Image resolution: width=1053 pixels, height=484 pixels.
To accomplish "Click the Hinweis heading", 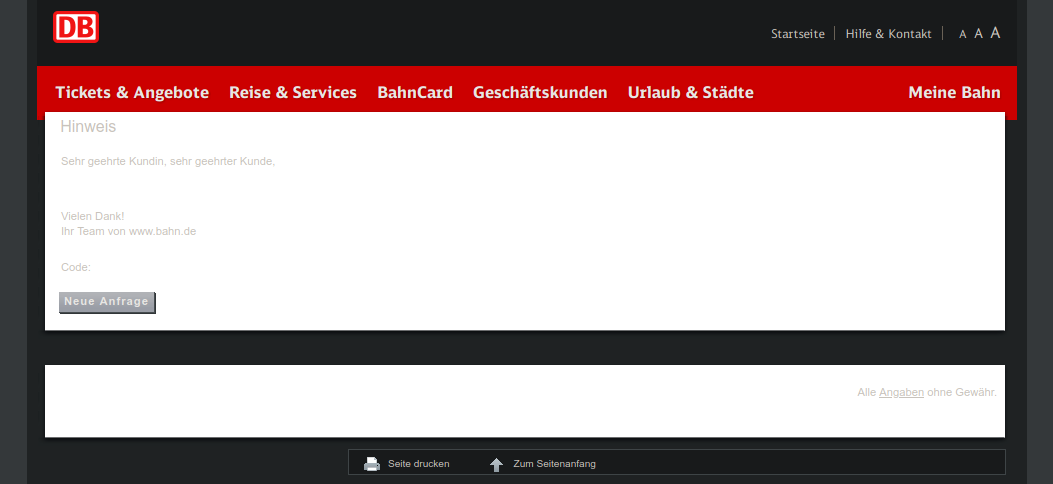I will 88,126.
